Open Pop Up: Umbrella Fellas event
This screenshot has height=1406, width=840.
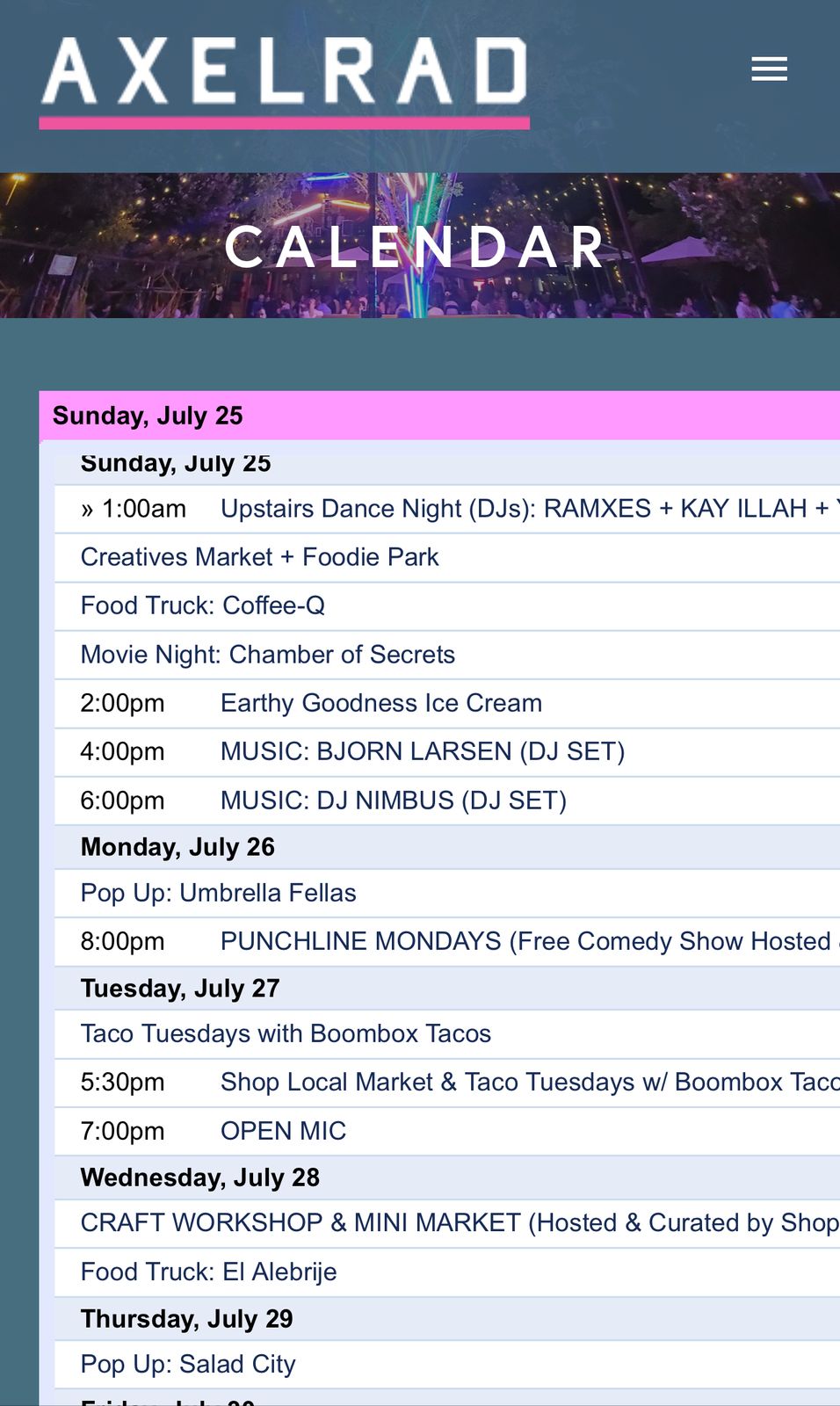(218, 893)
